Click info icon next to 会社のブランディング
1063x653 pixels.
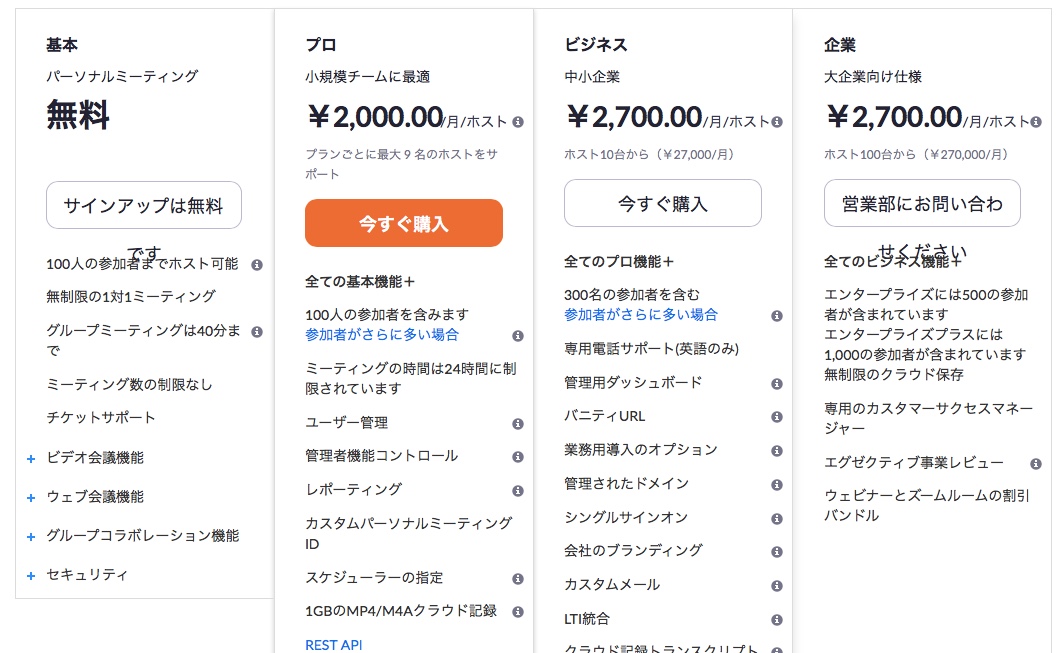point(777,552)
